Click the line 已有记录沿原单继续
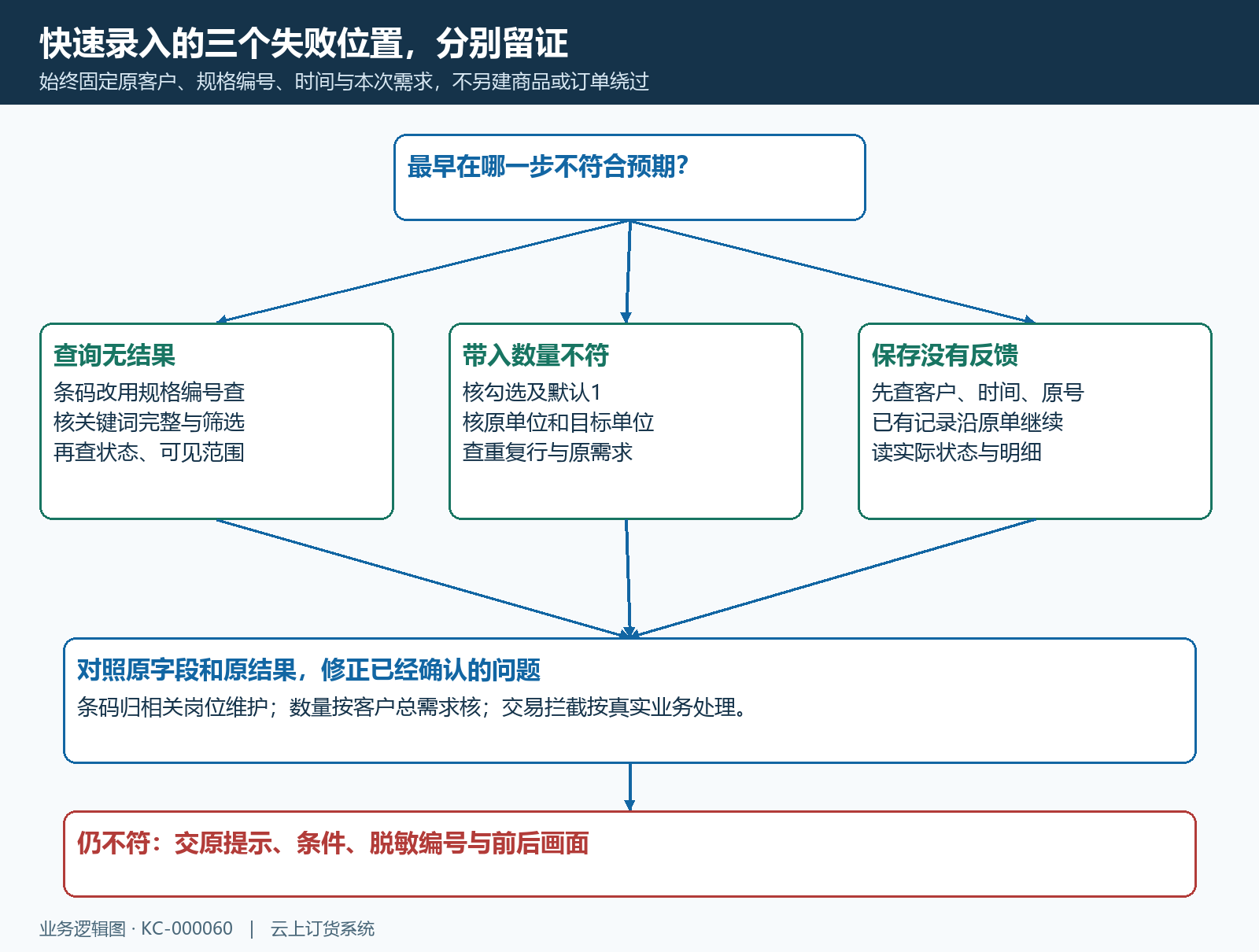Image resolution: width=1259 pixels, height=952 pixels. pyautogui.click(x=967, y=422)
